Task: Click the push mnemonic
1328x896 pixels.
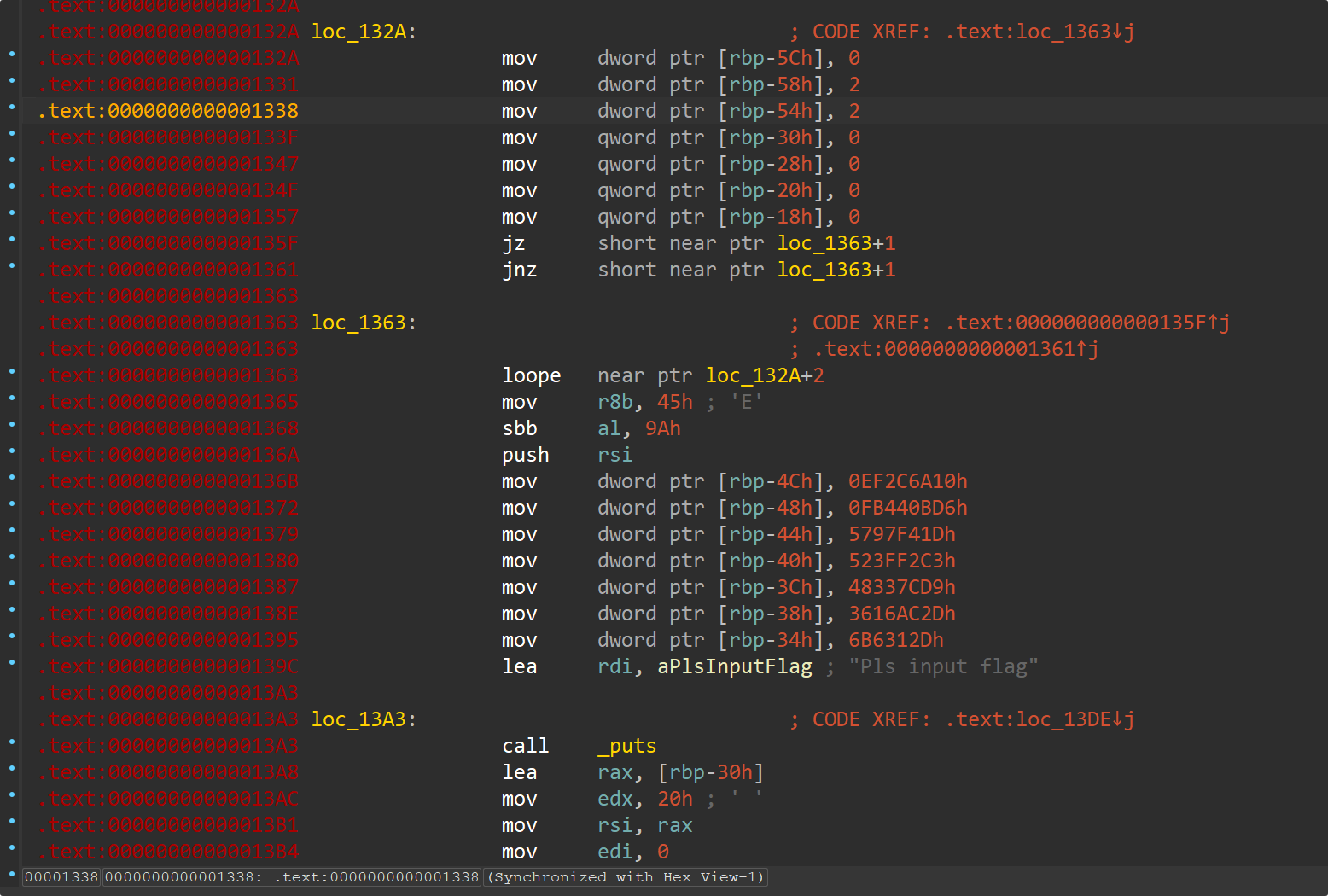Action: (x=526, y=455)
